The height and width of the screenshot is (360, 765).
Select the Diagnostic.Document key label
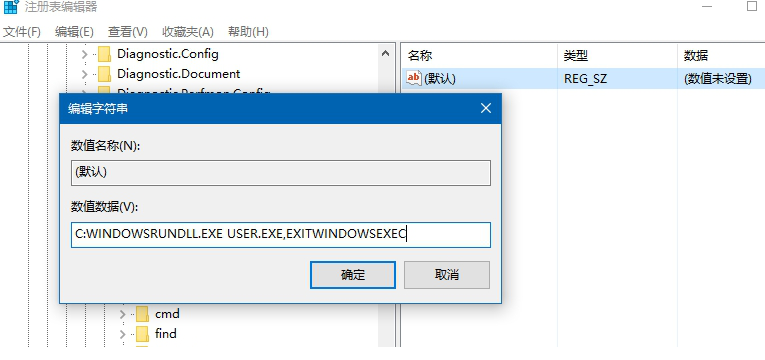[179, 74]
